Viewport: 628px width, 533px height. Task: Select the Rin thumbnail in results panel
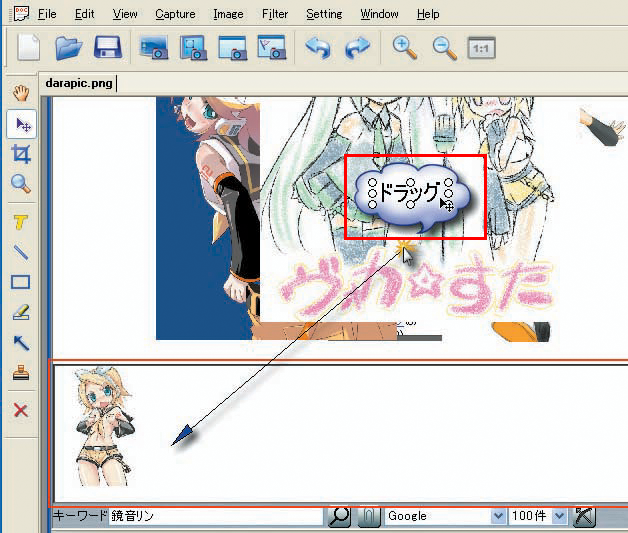click(104, 427)
